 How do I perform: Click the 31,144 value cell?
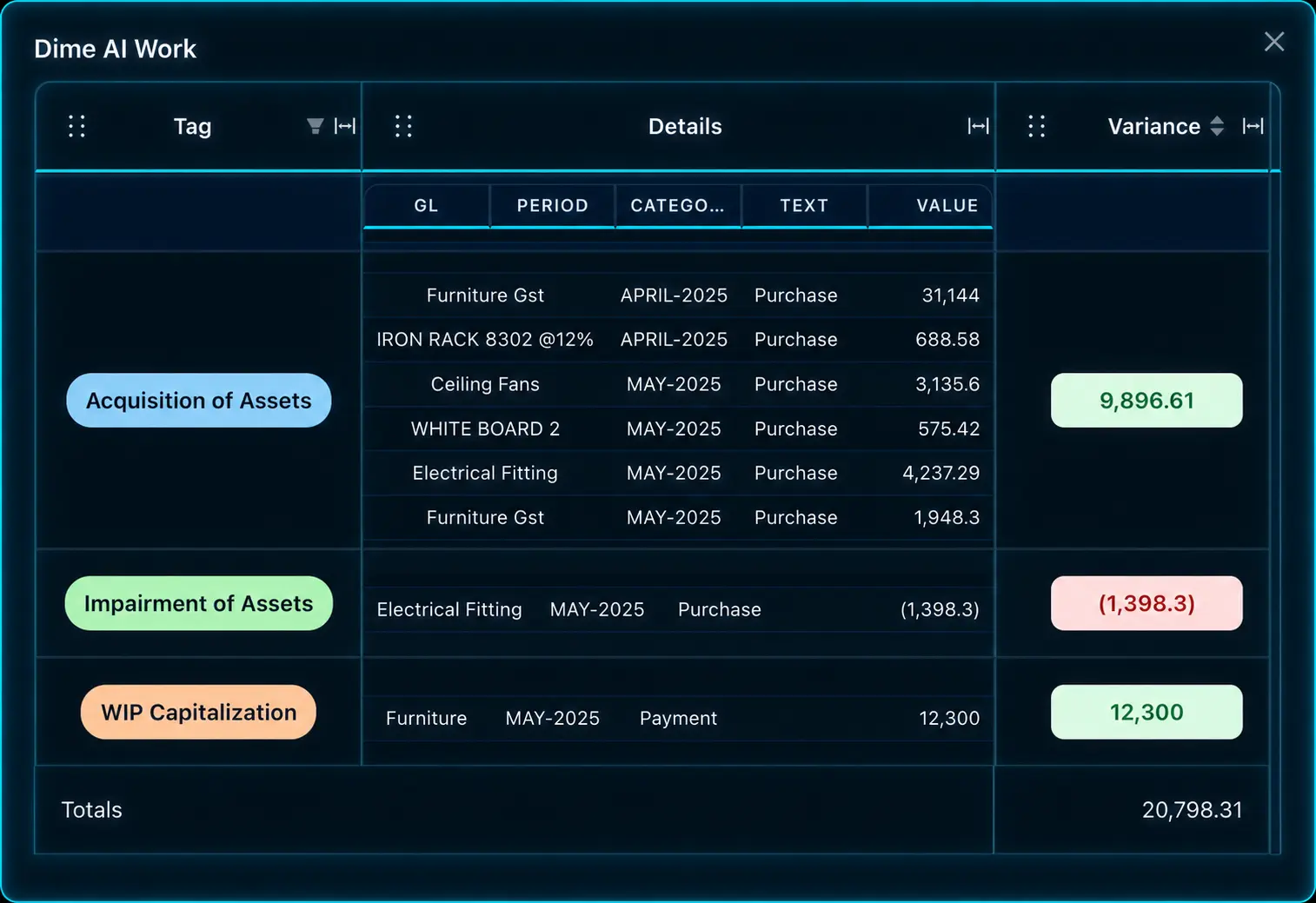click(950, 295)
